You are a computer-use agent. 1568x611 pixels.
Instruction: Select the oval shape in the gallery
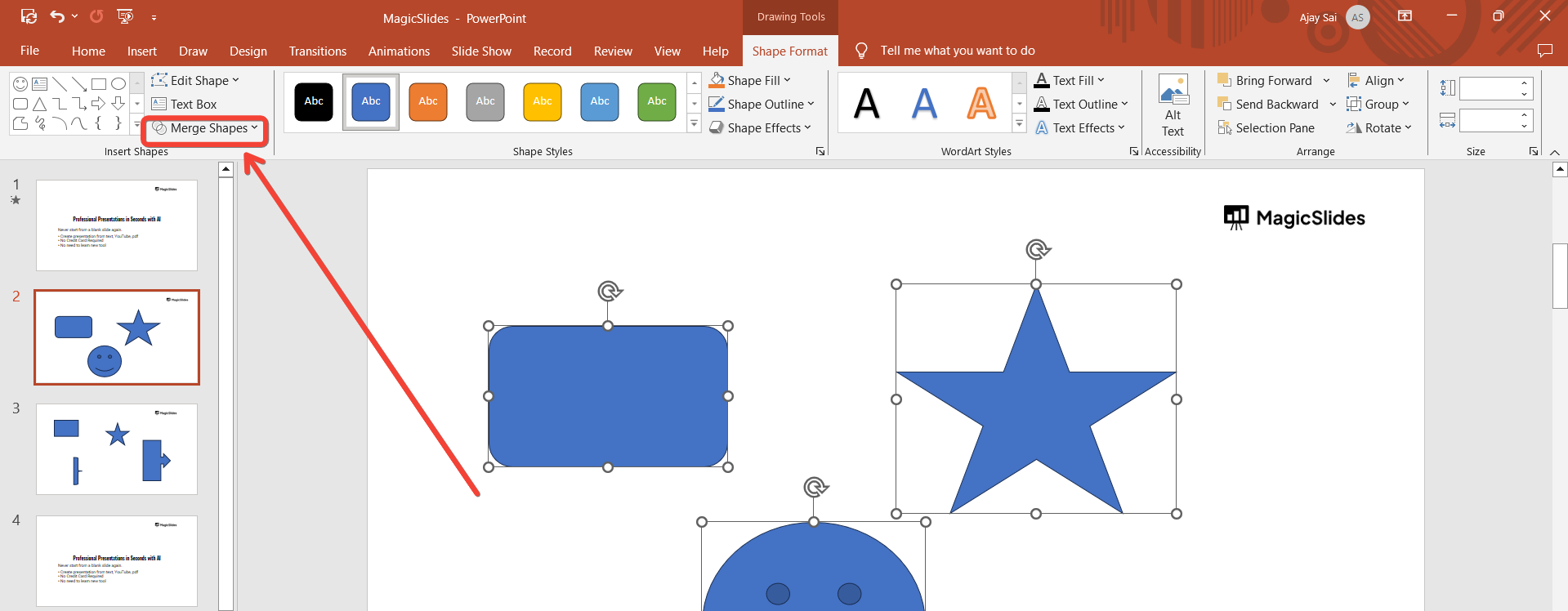118,83
